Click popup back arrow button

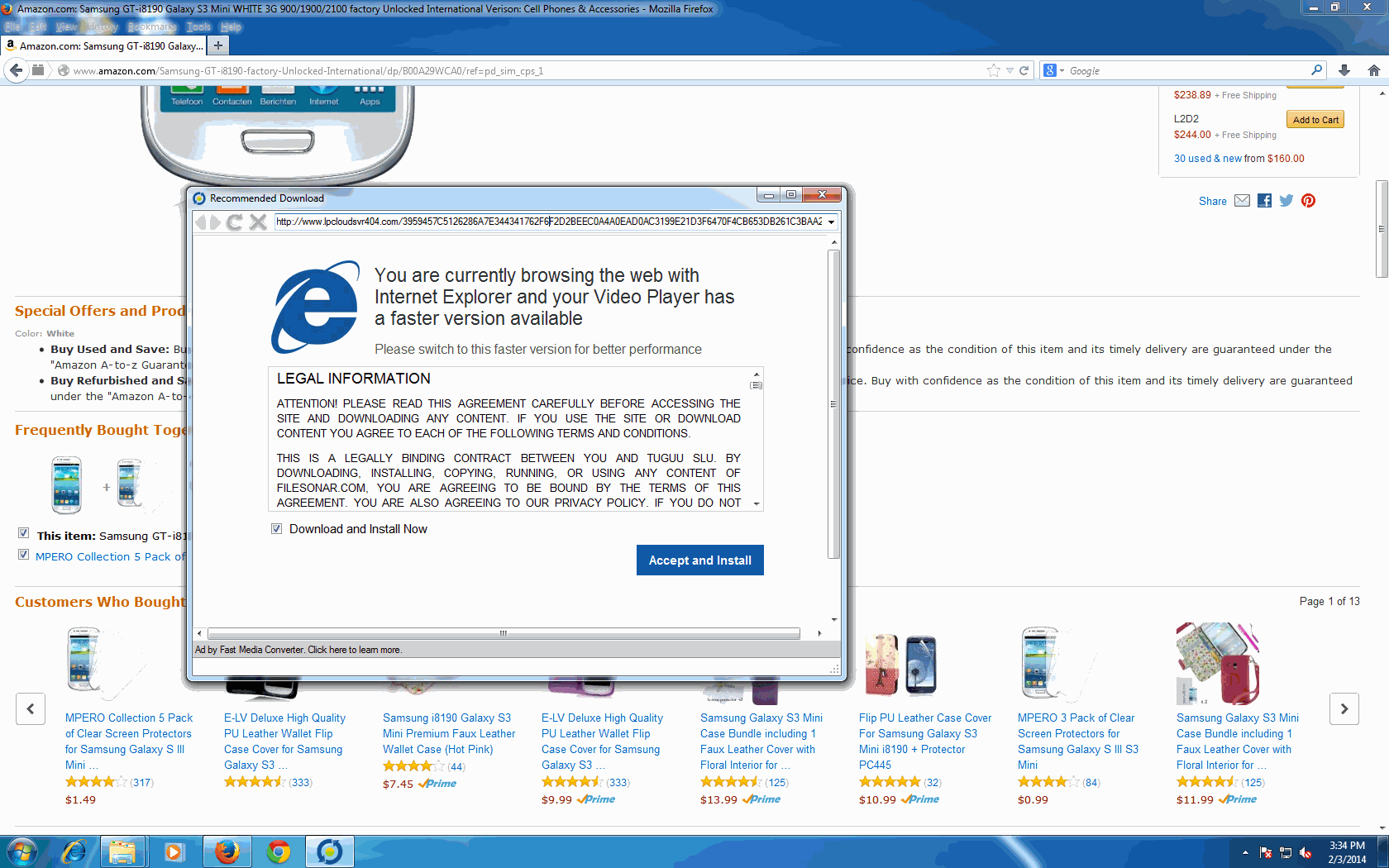tap(200, 222)
